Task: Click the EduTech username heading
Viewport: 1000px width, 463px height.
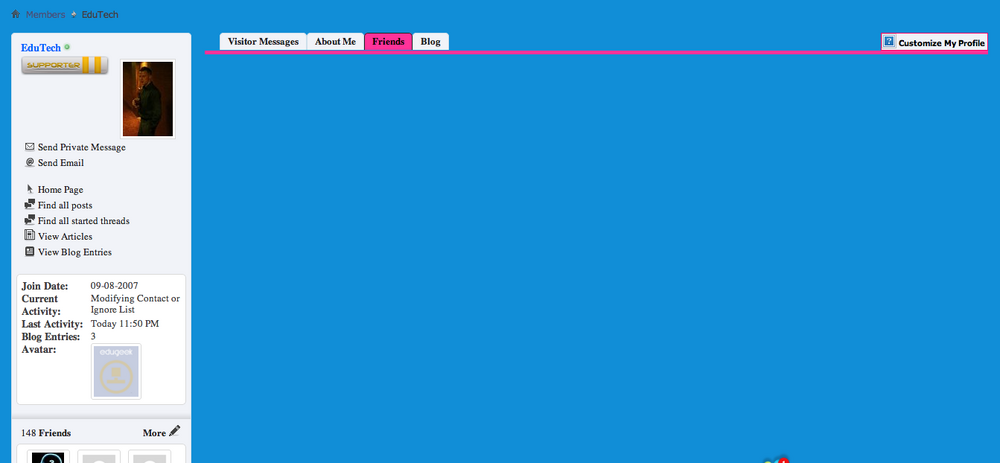Action: 41,48
